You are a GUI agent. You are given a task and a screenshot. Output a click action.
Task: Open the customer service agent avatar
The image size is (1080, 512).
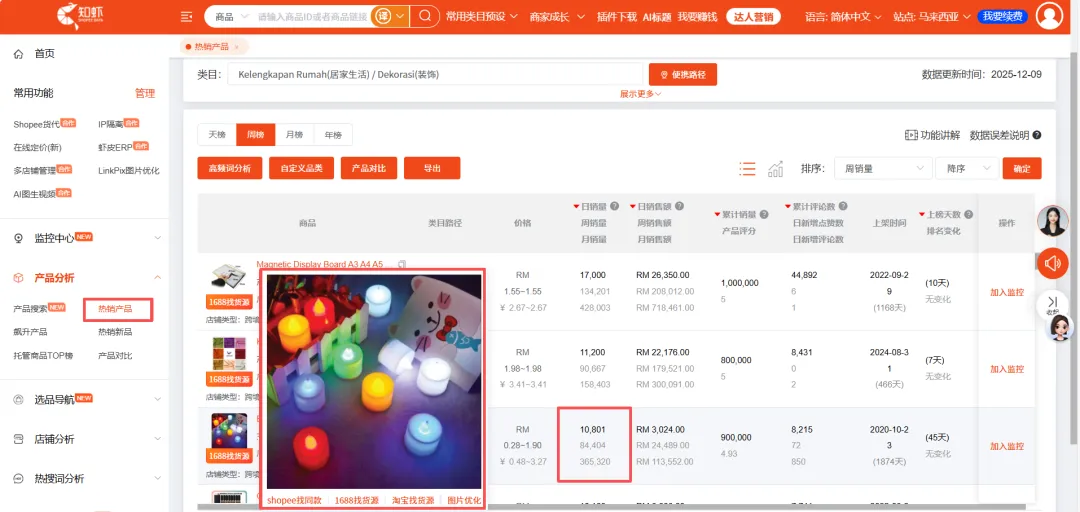click(1052, 221)
